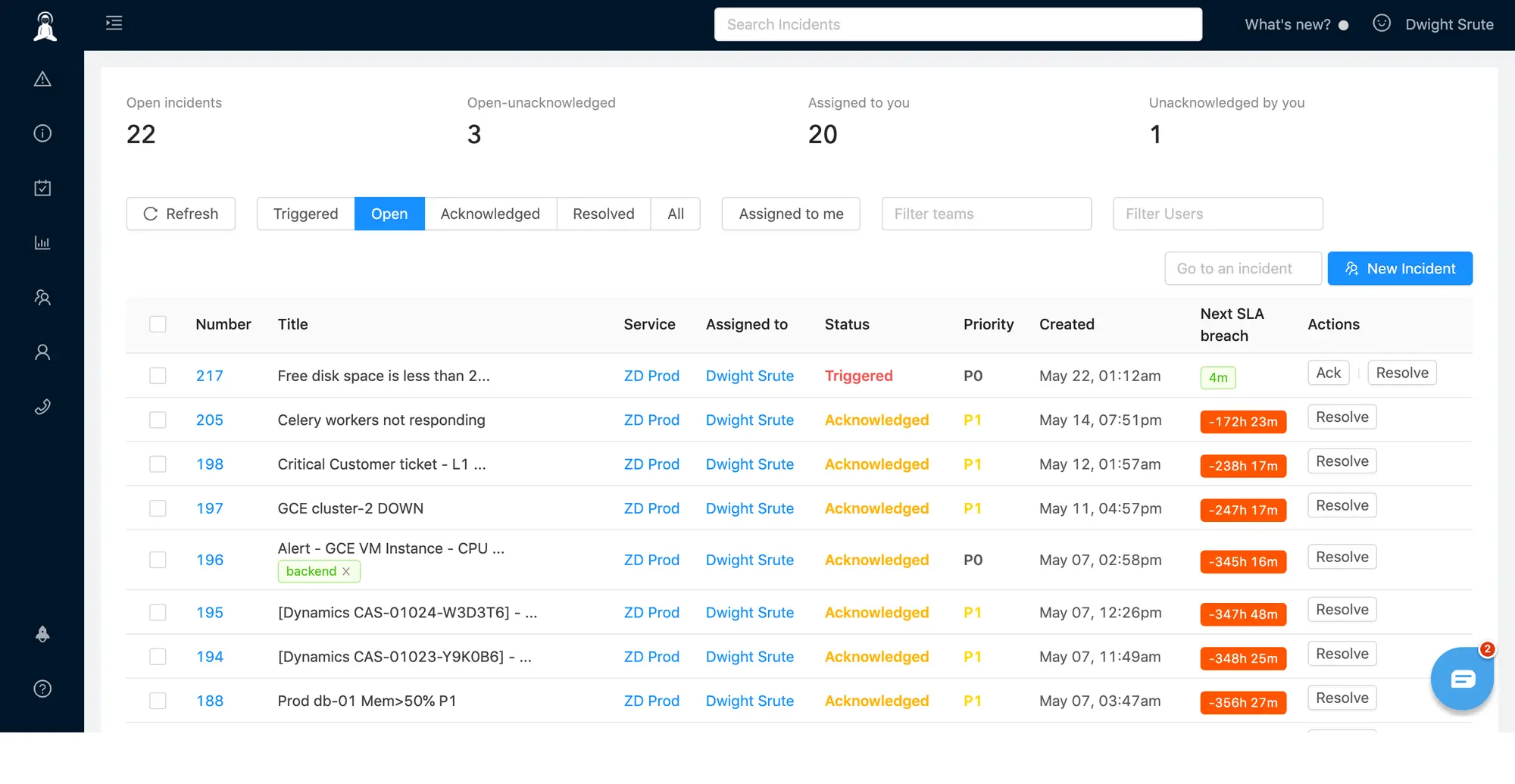Remove the backend tag from incident 196
The height and width of the screenshot is (784, 1515).
tap(346, 571)
